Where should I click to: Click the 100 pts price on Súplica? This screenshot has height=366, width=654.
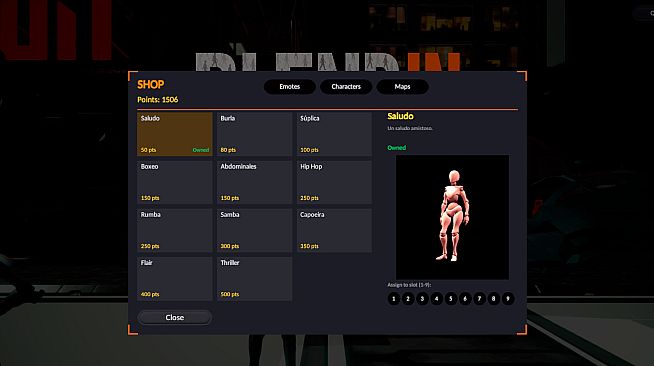click(x=309, y=150)
